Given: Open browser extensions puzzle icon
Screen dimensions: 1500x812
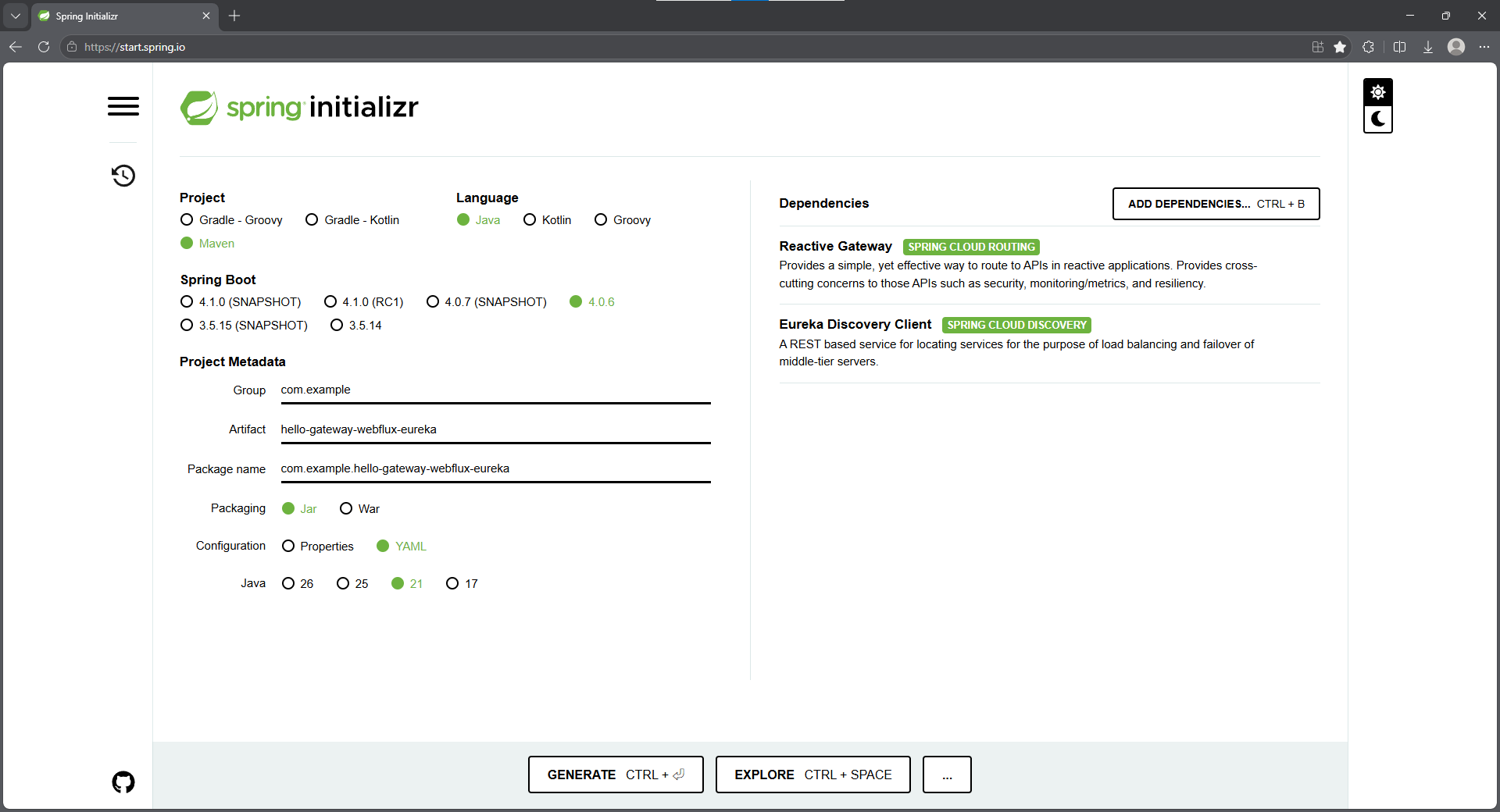Looking at the screenshot, I should pos(1368,47).
